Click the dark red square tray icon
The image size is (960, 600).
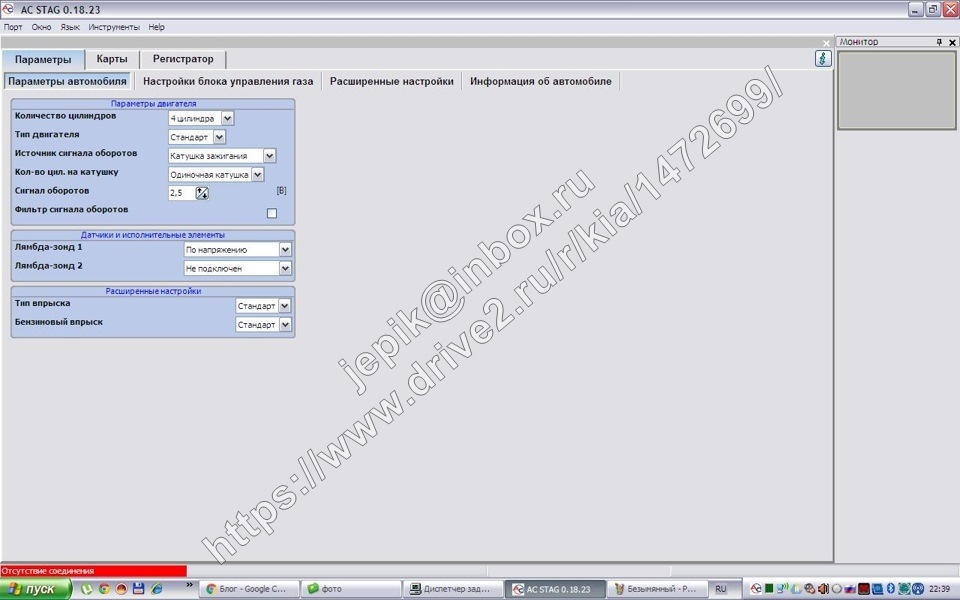pos(864,589)
